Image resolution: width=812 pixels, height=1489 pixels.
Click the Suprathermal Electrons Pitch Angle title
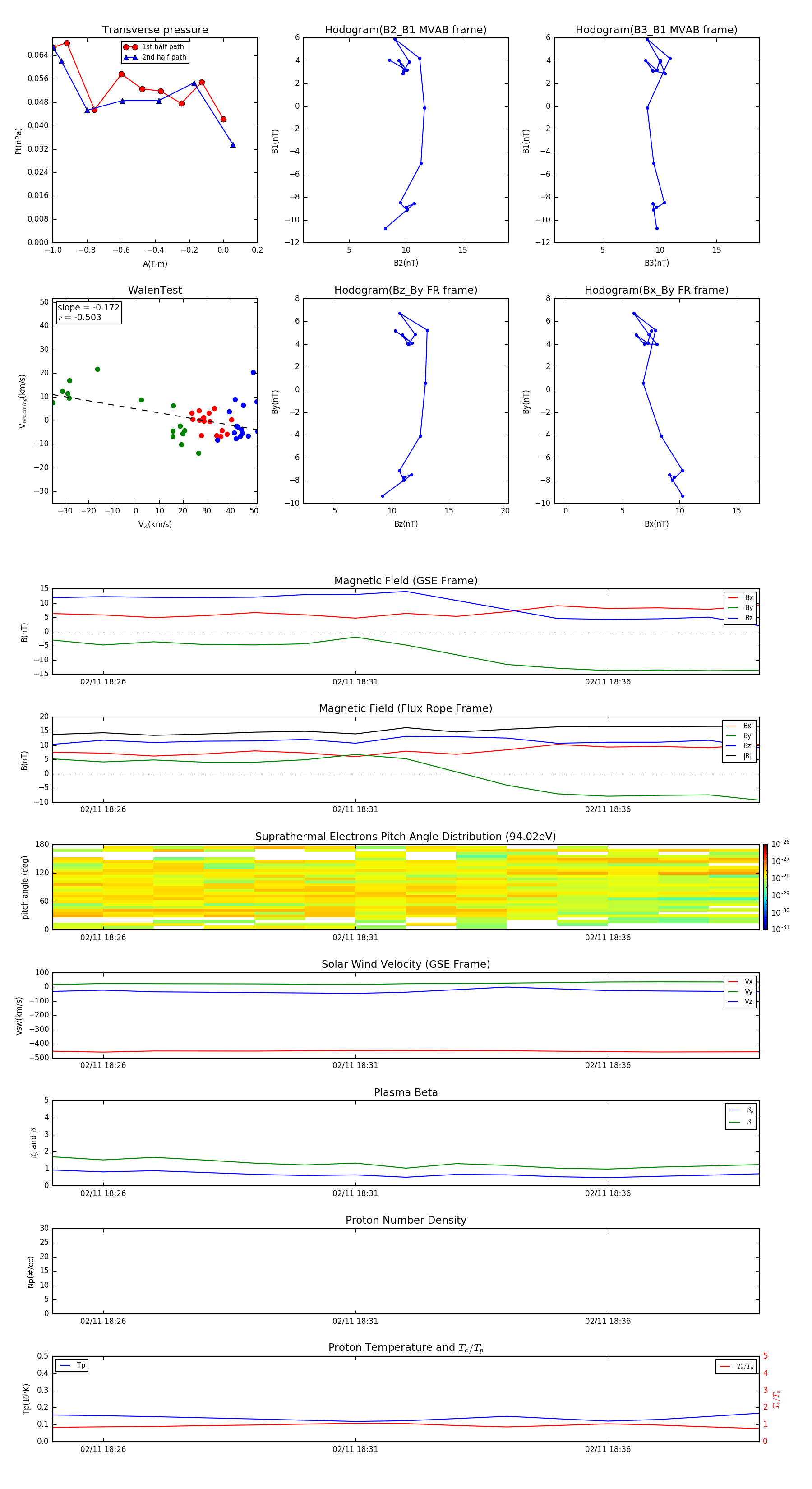click(x=406, y=837)
